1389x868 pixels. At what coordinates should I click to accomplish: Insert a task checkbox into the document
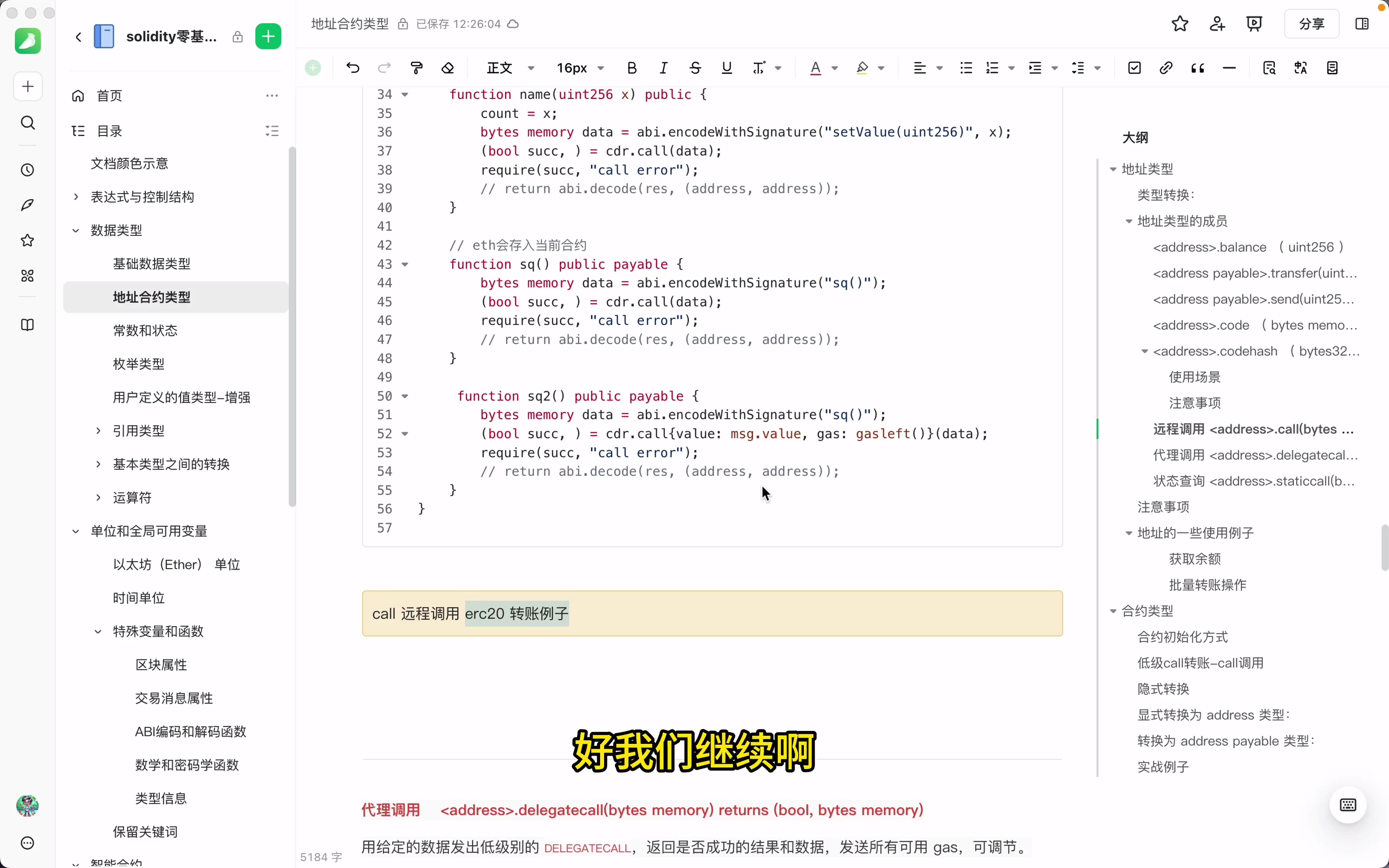pyautogui.click(x=1135, y=67)
